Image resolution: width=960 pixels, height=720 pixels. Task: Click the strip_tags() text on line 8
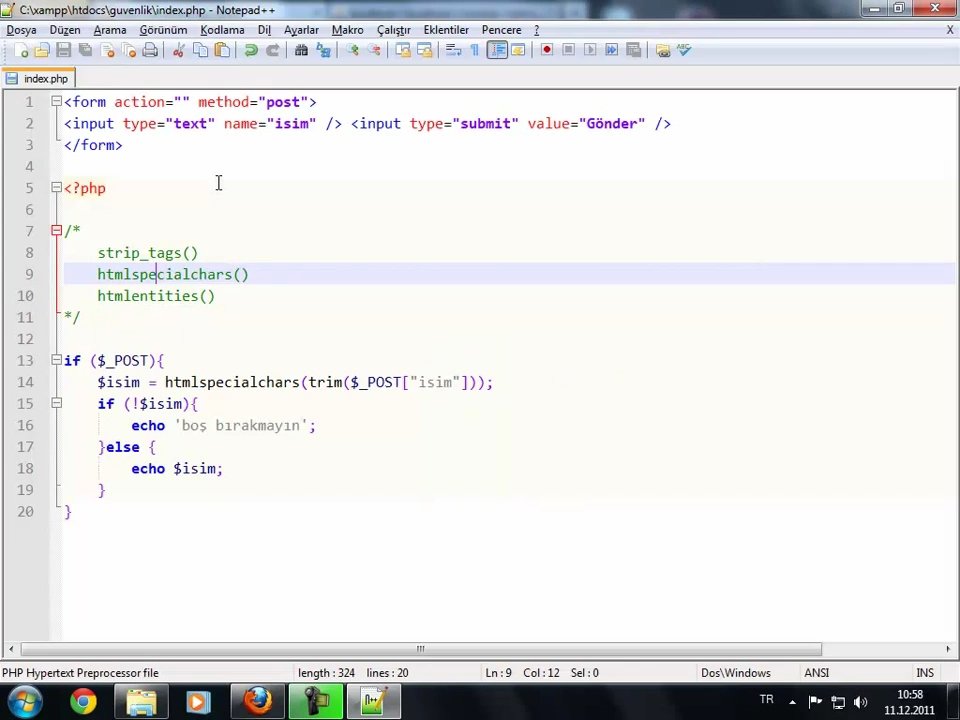148,253
